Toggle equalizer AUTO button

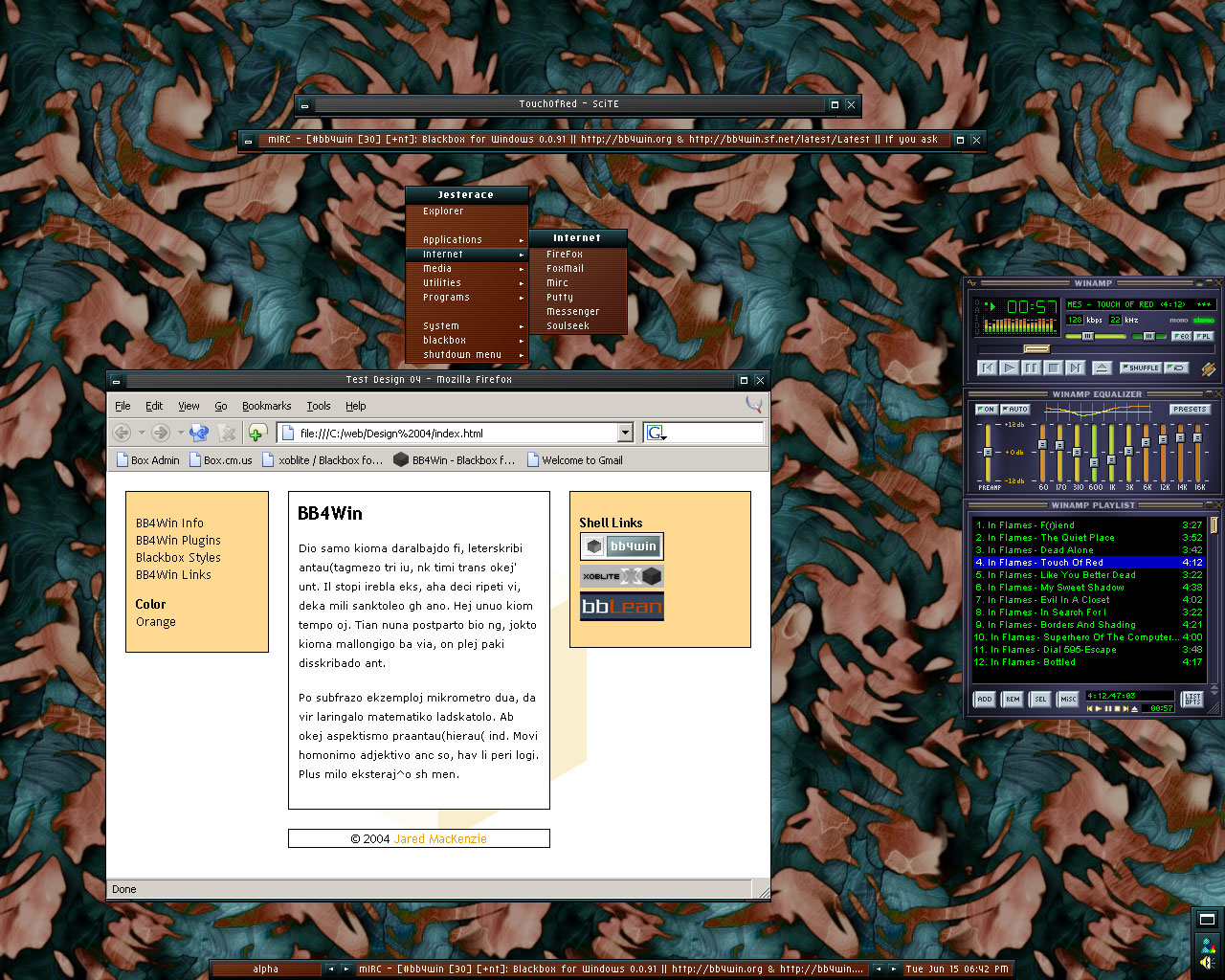1015,409
